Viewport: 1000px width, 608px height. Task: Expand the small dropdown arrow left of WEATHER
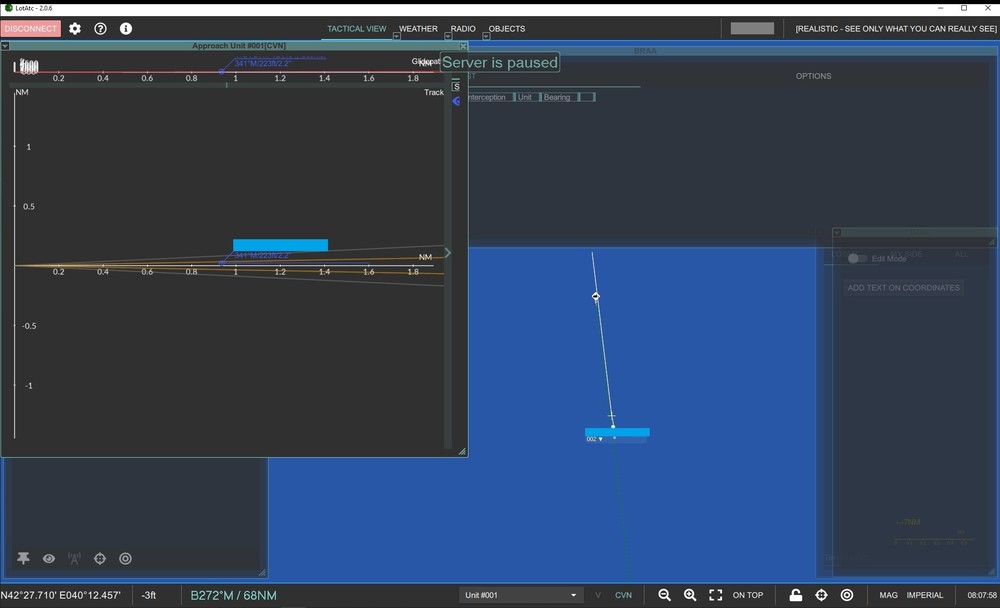click(x=396, y=36)
